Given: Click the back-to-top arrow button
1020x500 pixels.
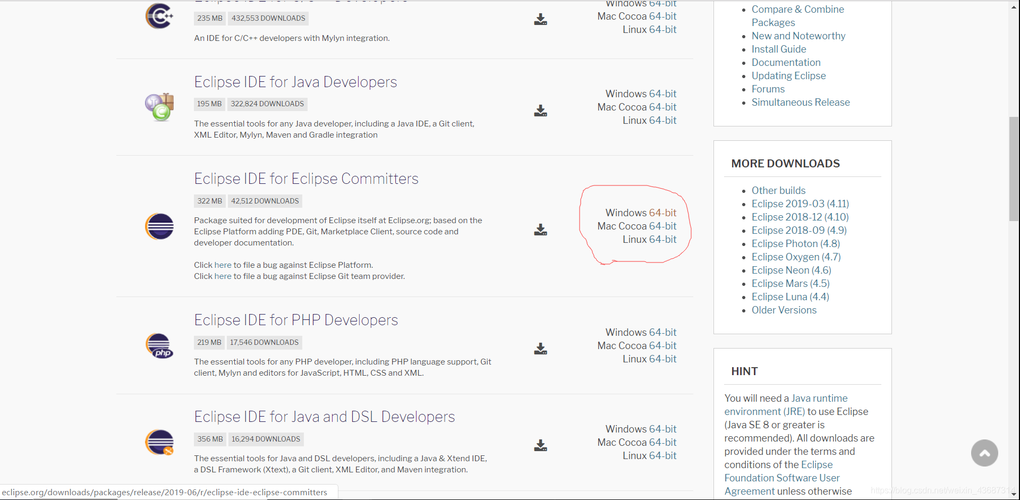Looking at the screenshot, I should 984,453.
